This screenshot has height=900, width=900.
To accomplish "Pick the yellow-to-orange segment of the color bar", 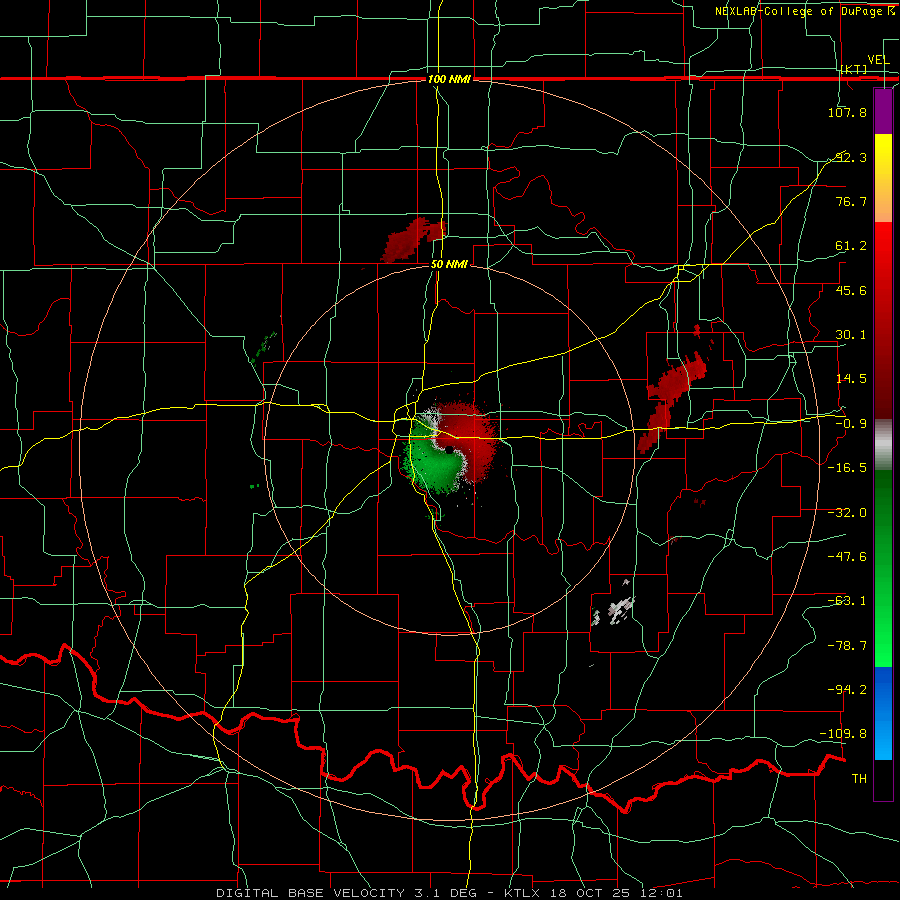I will (883, 178).
